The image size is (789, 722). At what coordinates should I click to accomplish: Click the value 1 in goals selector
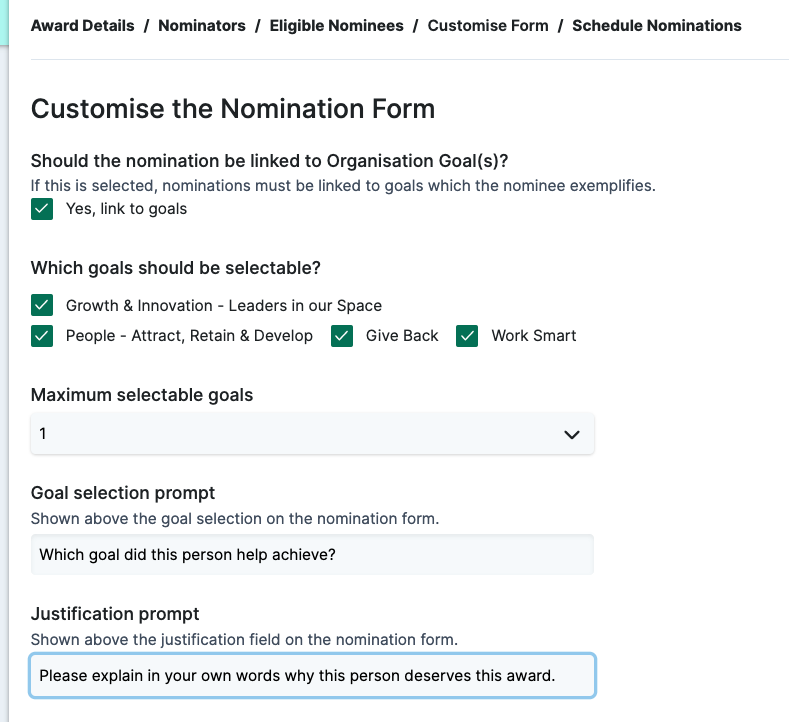pyautogui.click(x=43, y=434)
